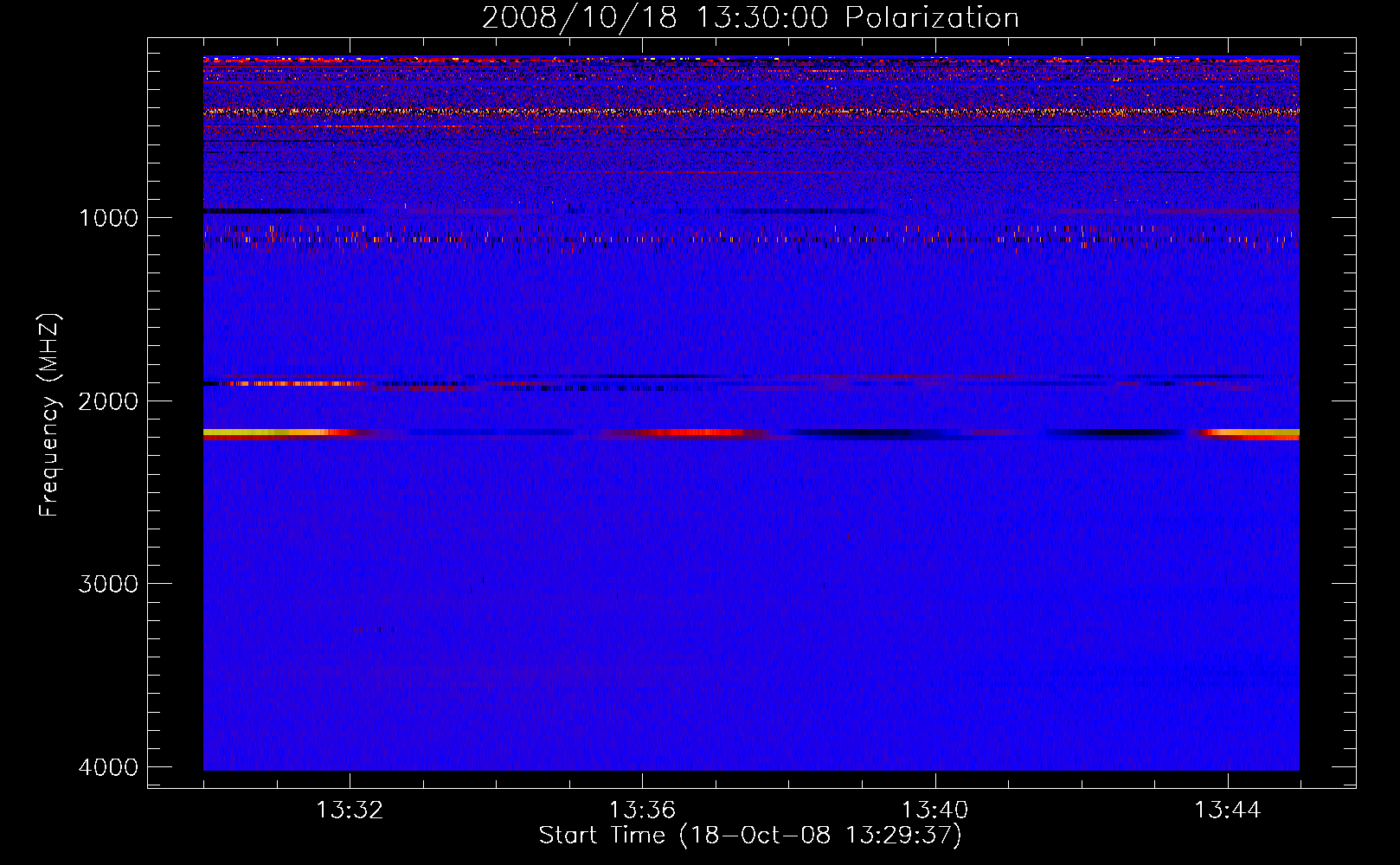Click the 13:36 time tick label
The height and width of the screenshot is (865, 1400).
tap(642, 811)
